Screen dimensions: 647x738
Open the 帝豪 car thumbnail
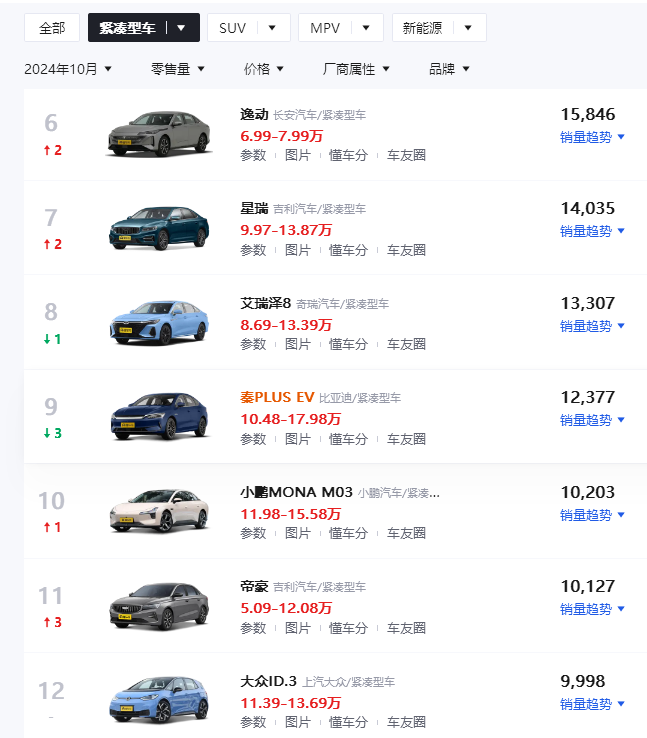[x=159, y=606]
